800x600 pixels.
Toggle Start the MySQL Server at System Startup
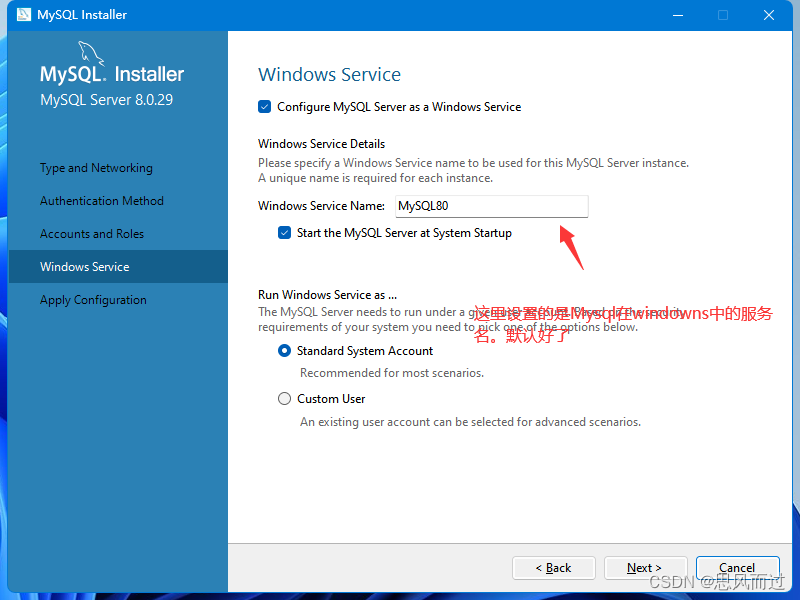pos(284,233)
